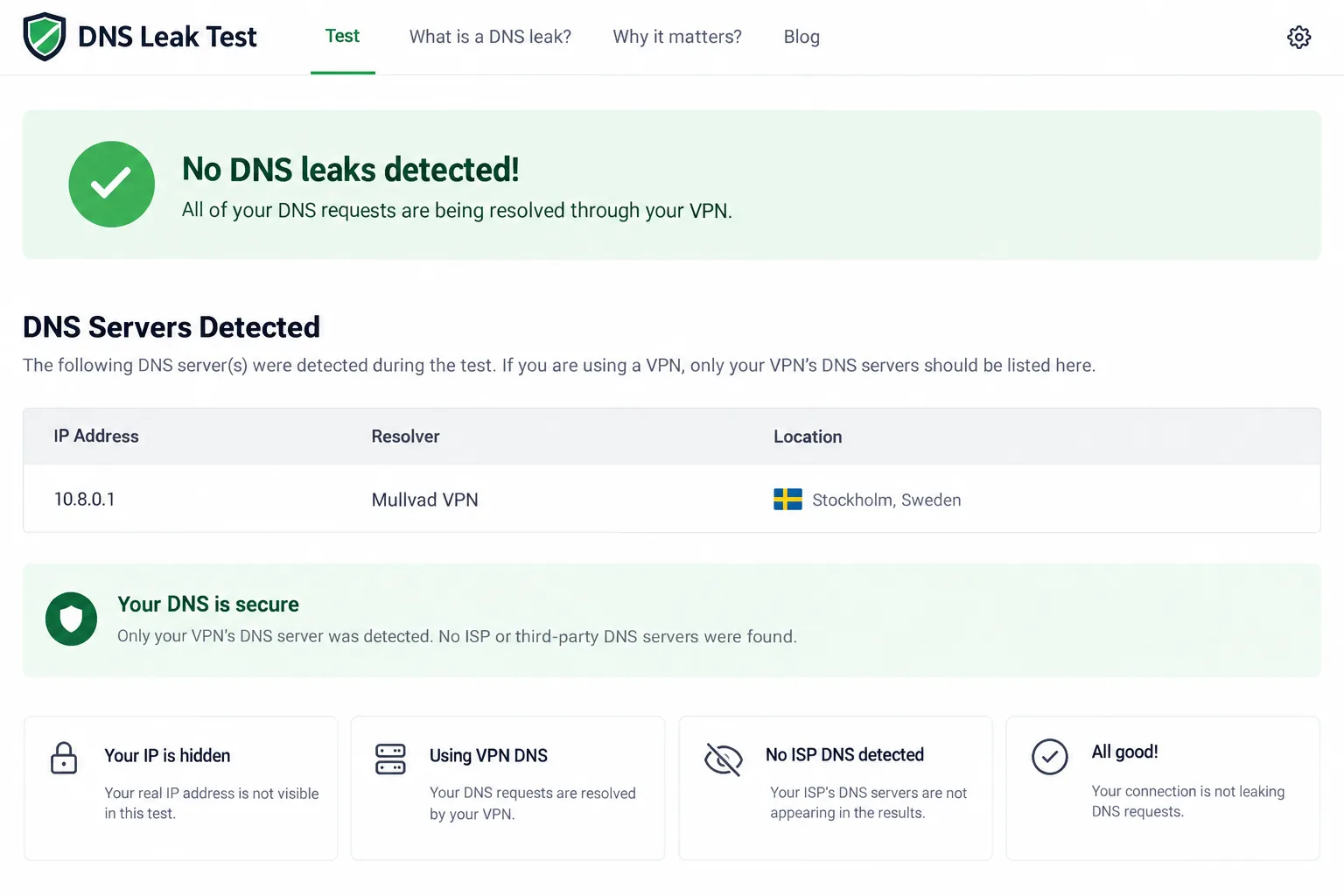Viewport: 1344px width, 896px height.
Task: Click the circled check icon in All good card
Action: point(1050,757)
